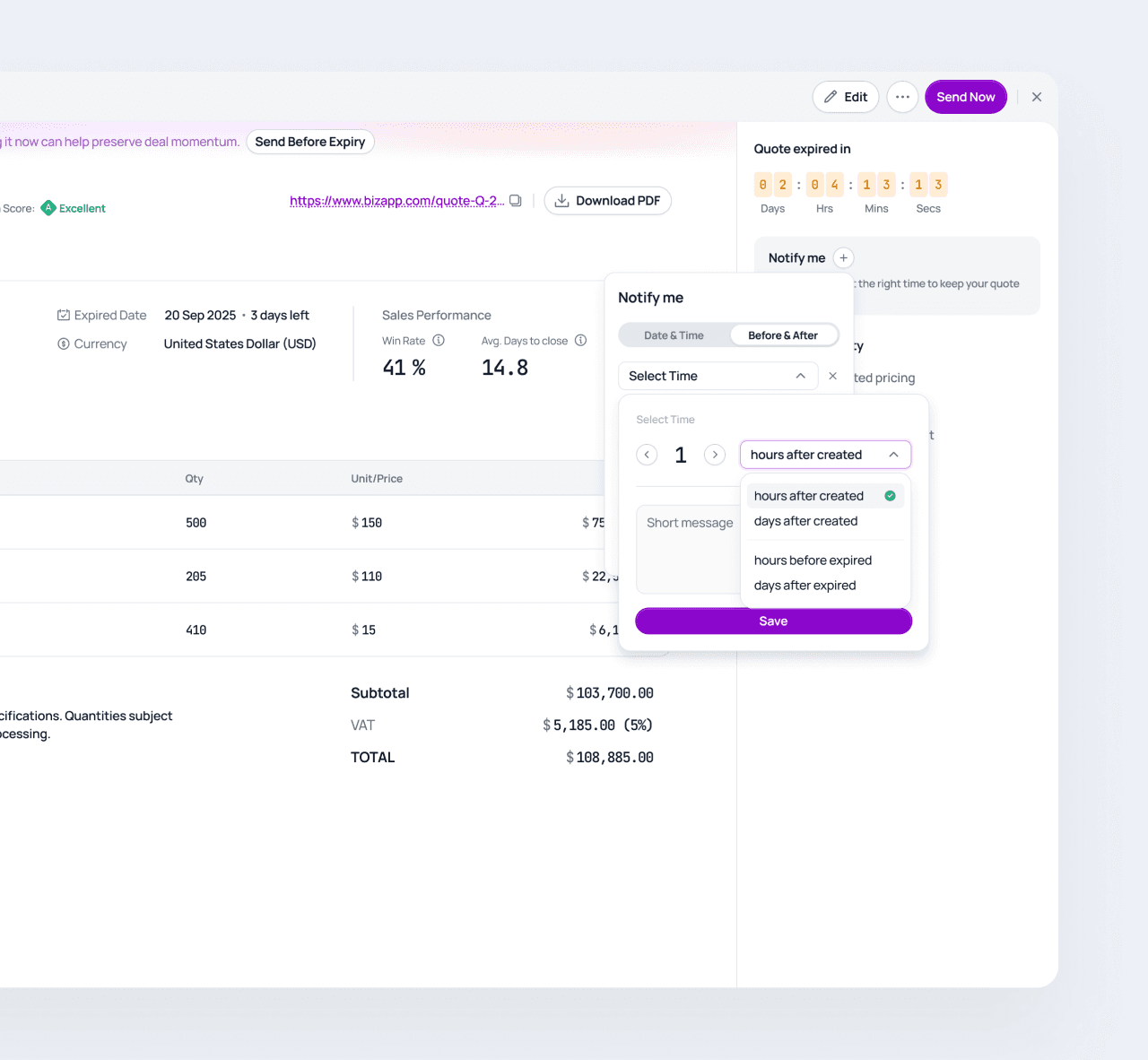Click Win Rate info icon
1148x1060 pixels.
tap(439, 341)
